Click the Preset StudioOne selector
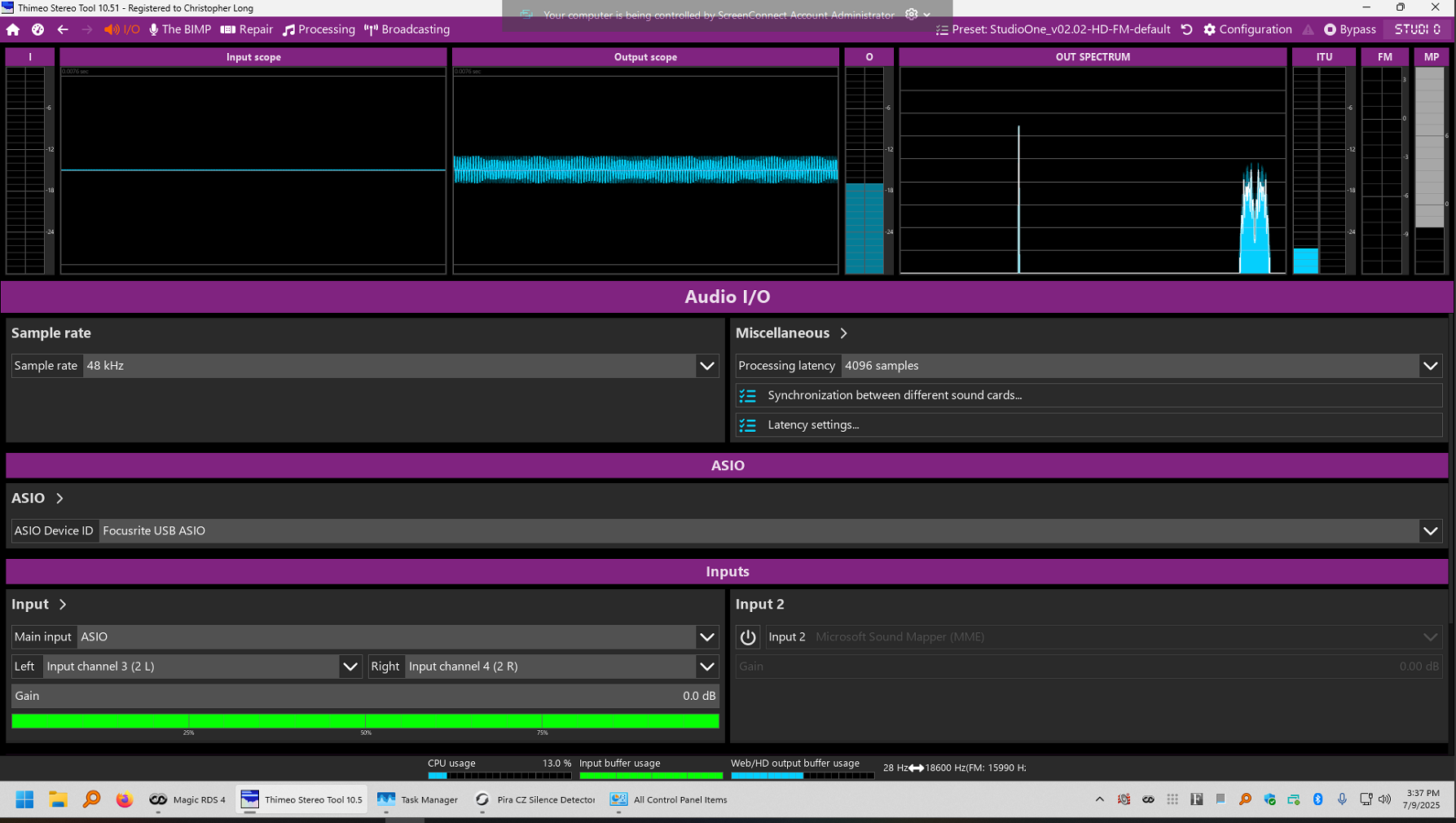The image size is (1456, 823). coord(1053,29)
